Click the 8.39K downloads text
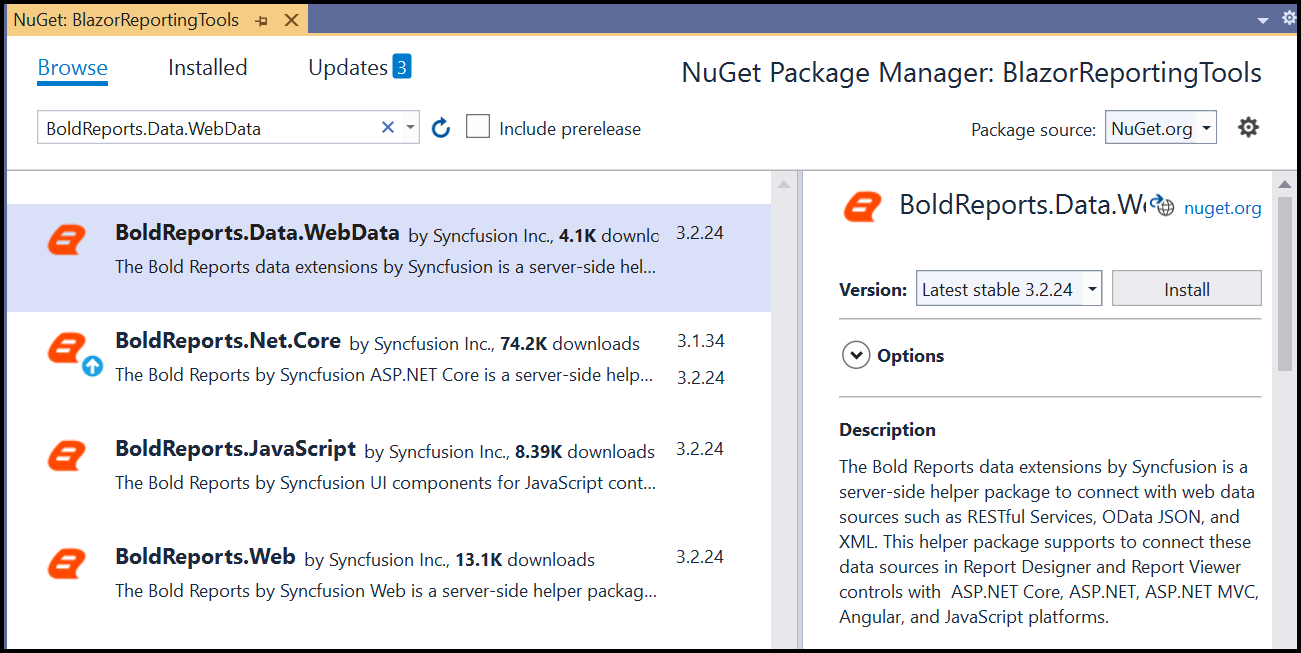Viewport: 1301px width, 653px height. point(585,452)
